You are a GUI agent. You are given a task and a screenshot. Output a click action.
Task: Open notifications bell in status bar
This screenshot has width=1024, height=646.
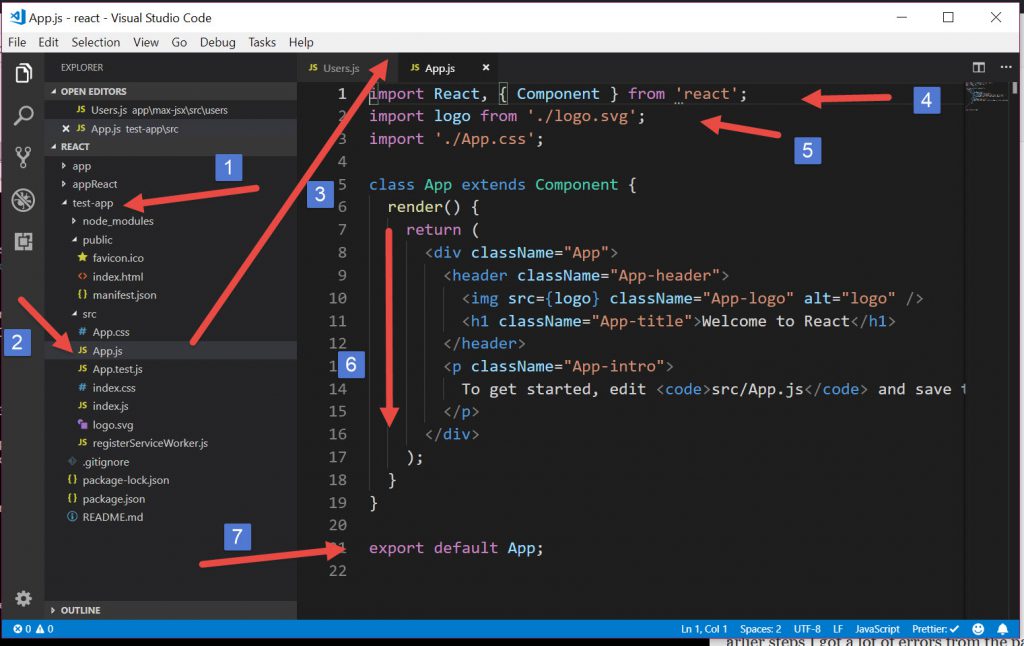pyautogui.click(x=1002, y=629)
